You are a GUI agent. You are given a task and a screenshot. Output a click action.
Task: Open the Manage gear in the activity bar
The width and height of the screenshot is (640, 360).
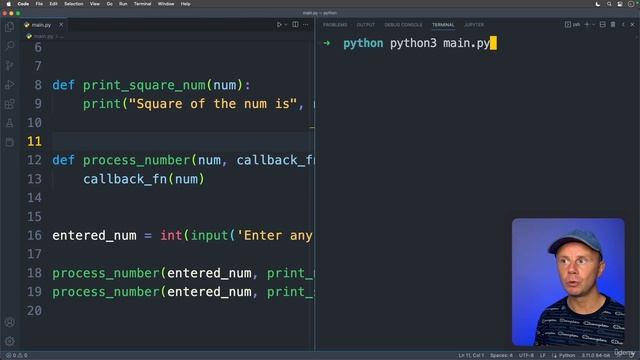click(10, 341)
